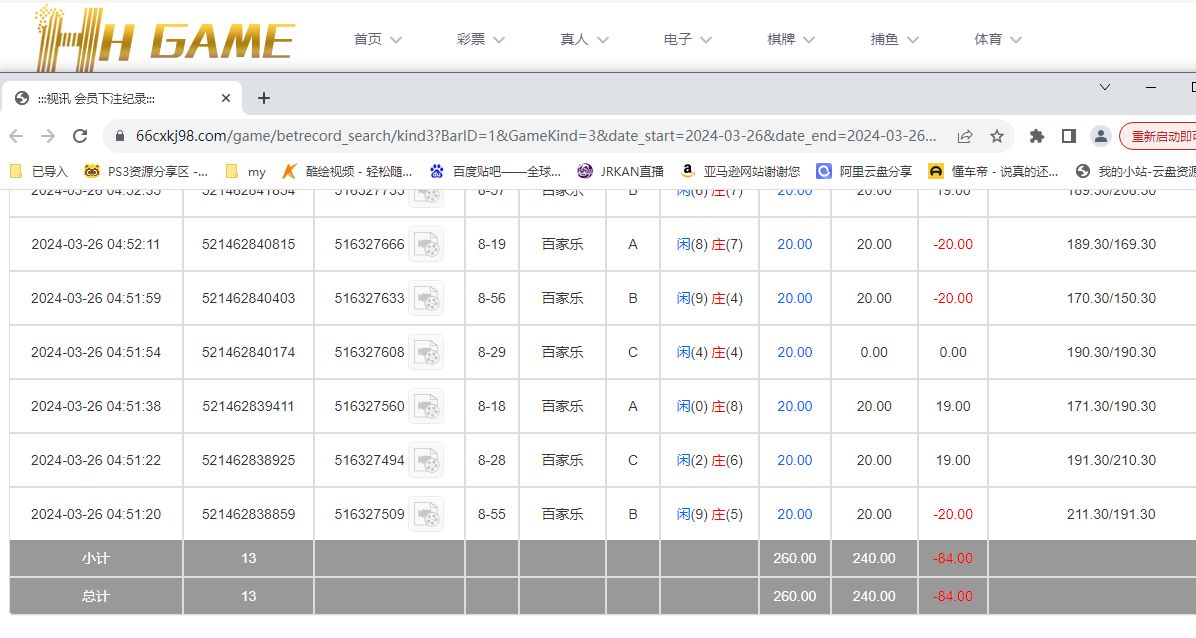
Task: Toggle the browser side panel icon
Action: (1069, 136)
